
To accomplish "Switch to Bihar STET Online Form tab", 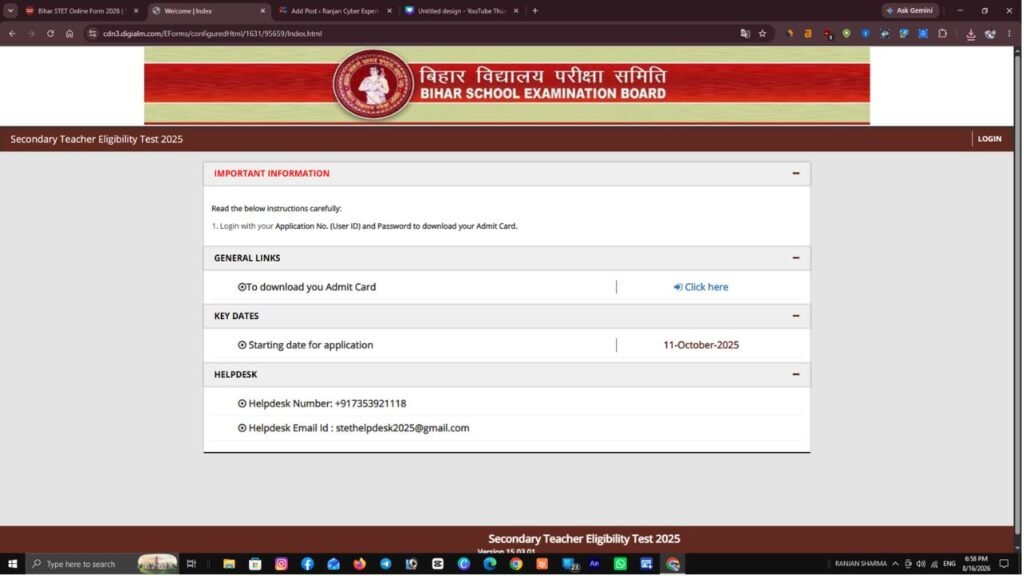I will click(82, 10).
